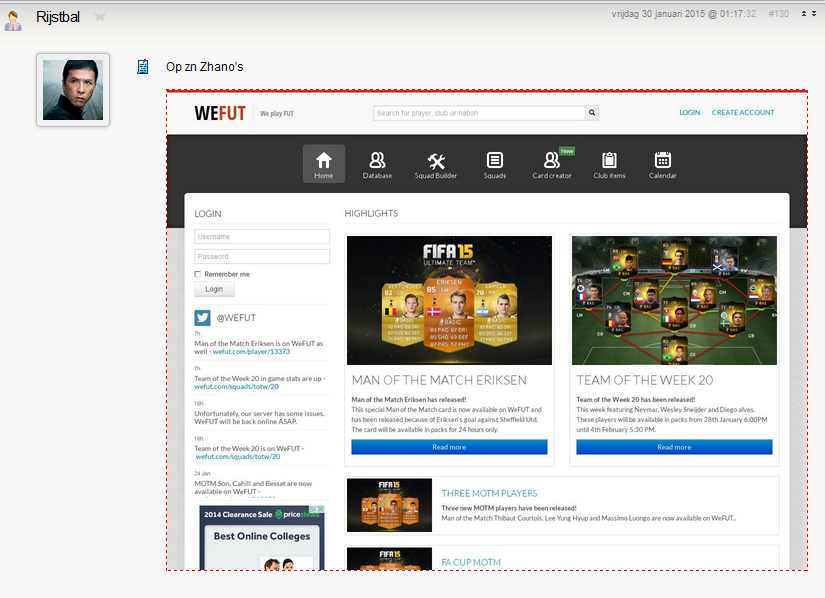
Task: Click Read more under Team of the Week 20
Action: point(674,447)
